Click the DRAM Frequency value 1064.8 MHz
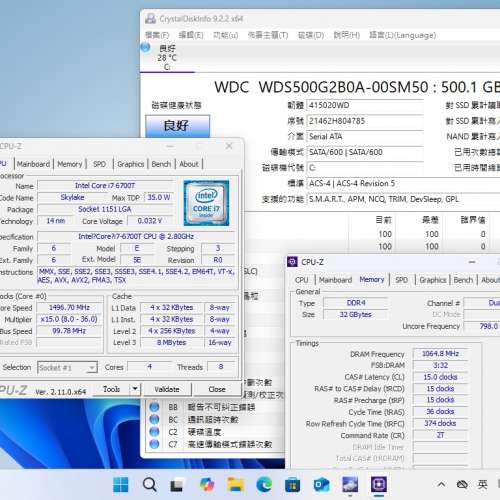The image size is (500, 500). pyautogui.click(x=440, y=353)
